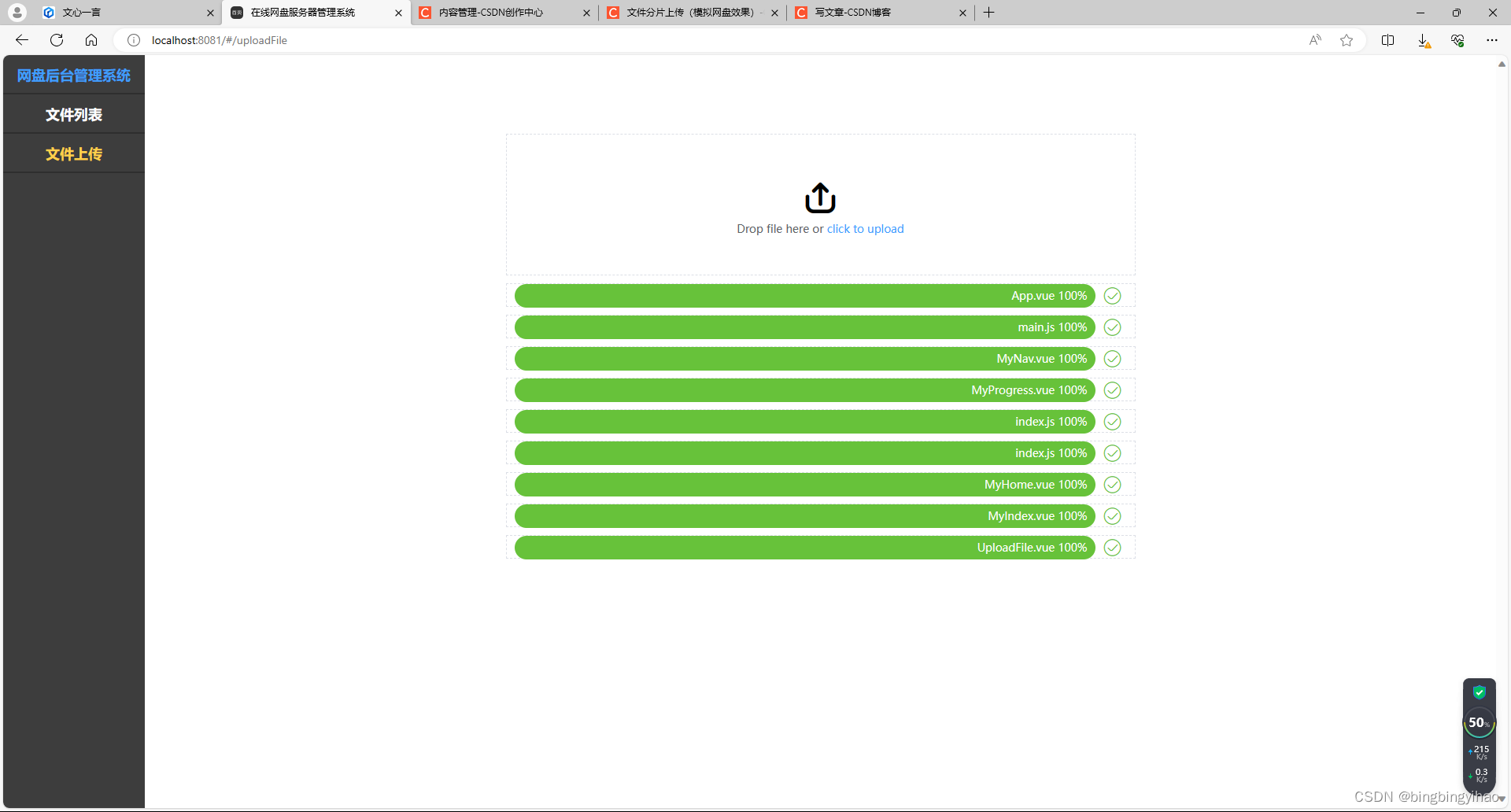
Task: Switch to the 文心一言 browser tab
Action: pos(126,13)
